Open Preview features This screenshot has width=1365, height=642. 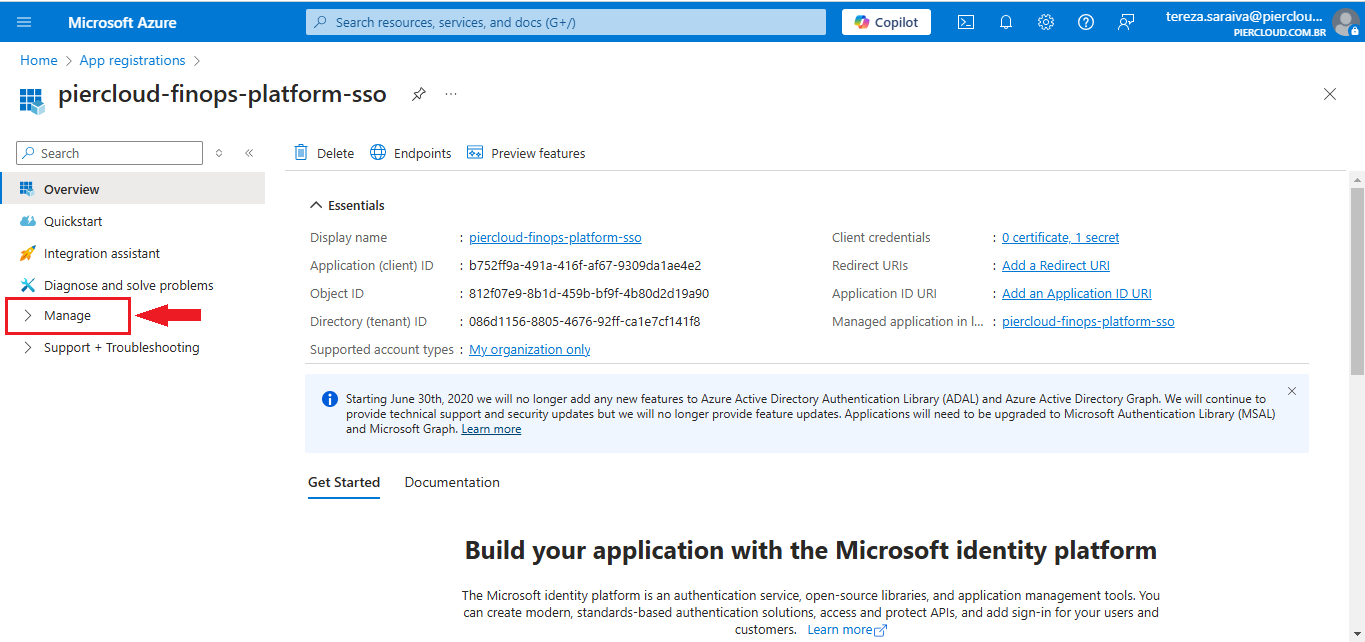526,153
